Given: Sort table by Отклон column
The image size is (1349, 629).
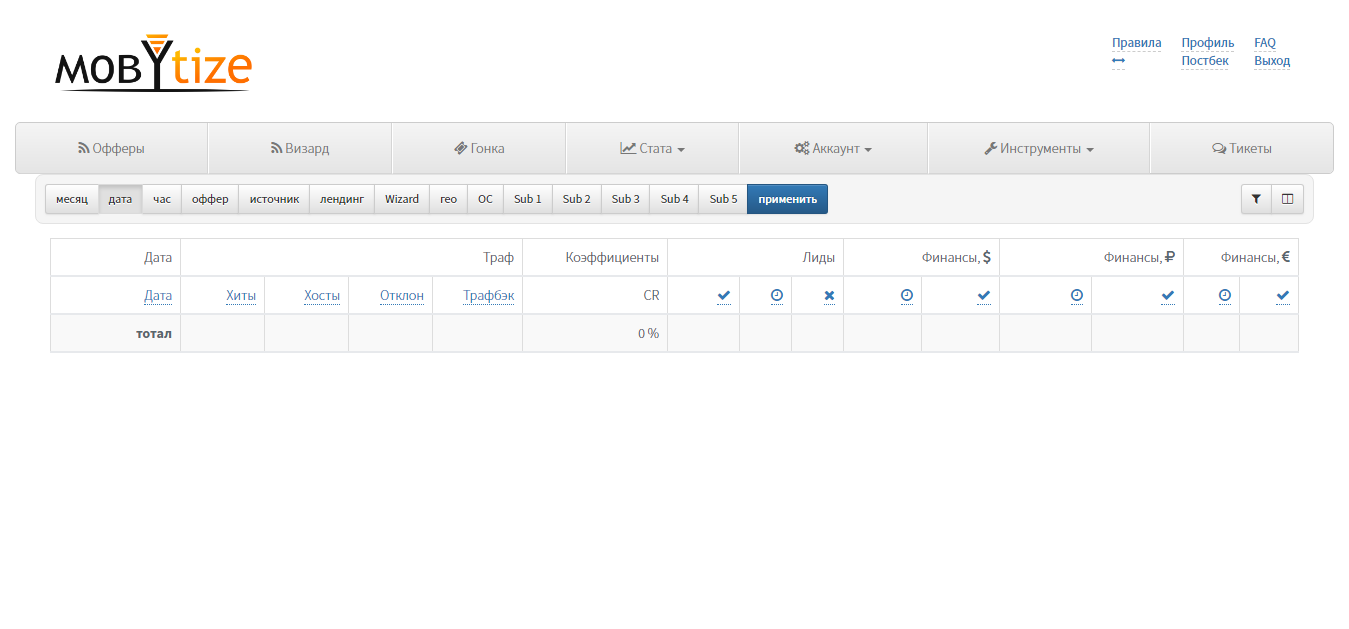Looking at the screenshot, I should coord(402,295).
